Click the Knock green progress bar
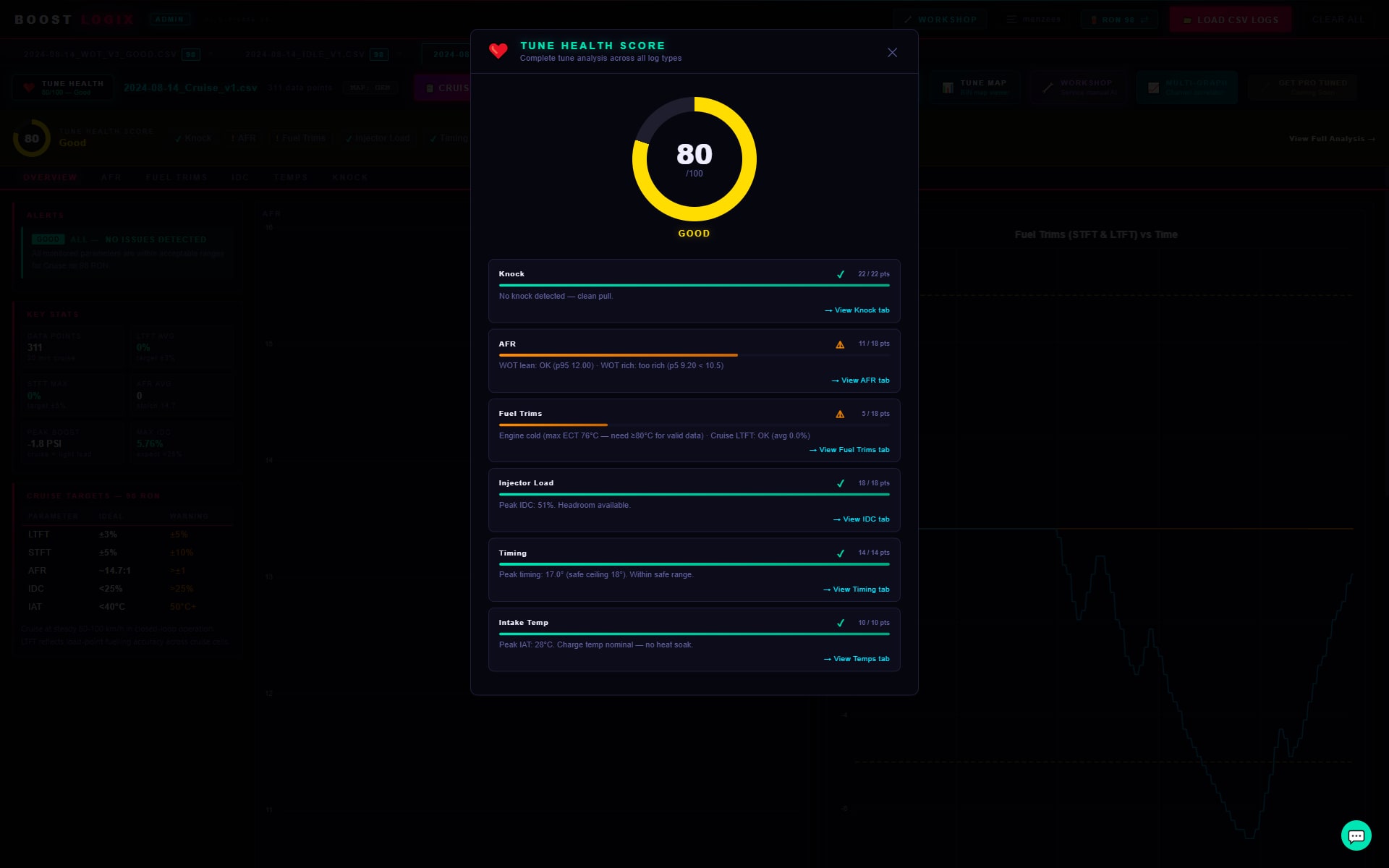 (x=694, y=286)
